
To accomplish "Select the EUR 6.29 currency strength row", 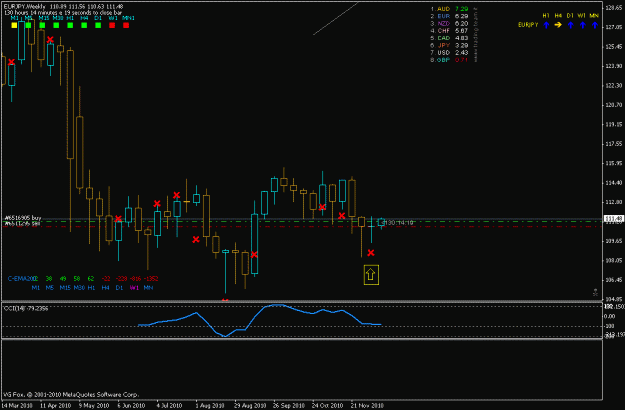I will click(x=449, y=16).
